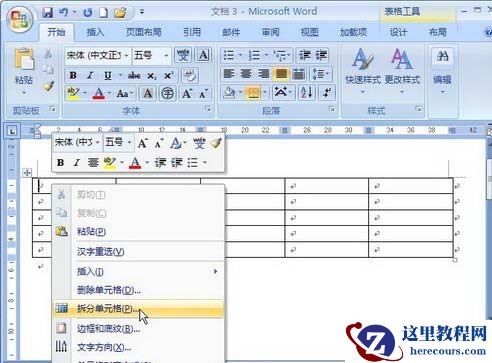Viewport: 492px width, 363px height.
Task: Align text right in ribbon
Action: click(263, 74)
